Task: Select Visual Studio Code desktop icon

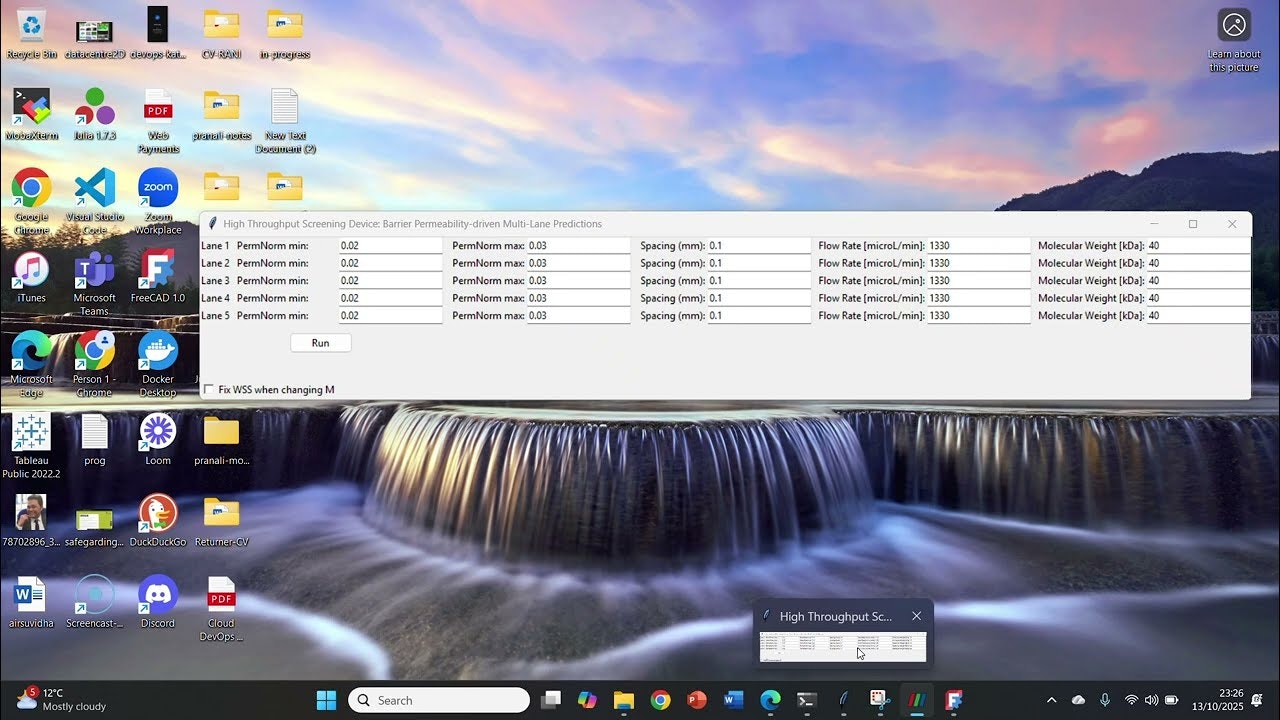Action: [95, 189]
